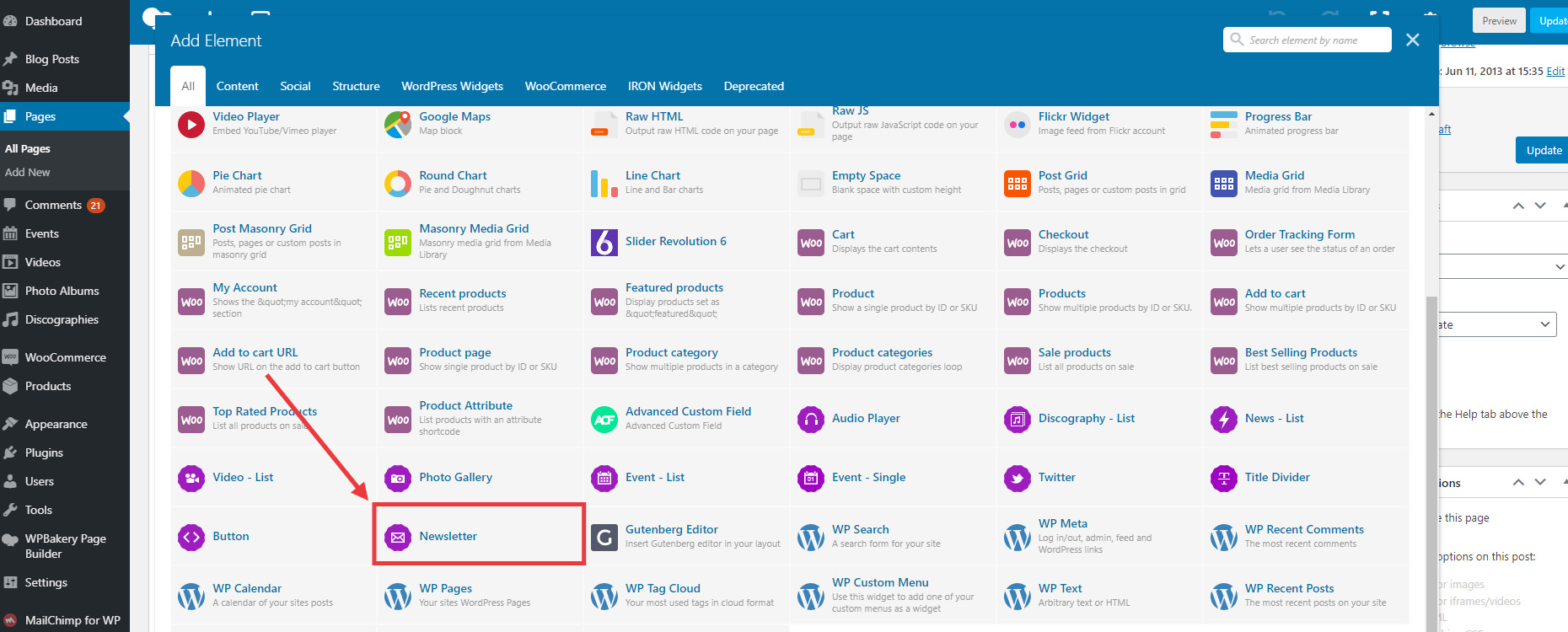Choose the Post Grid icon
Viewport: 1568px width, 632px height.
tap(1018, 184)
